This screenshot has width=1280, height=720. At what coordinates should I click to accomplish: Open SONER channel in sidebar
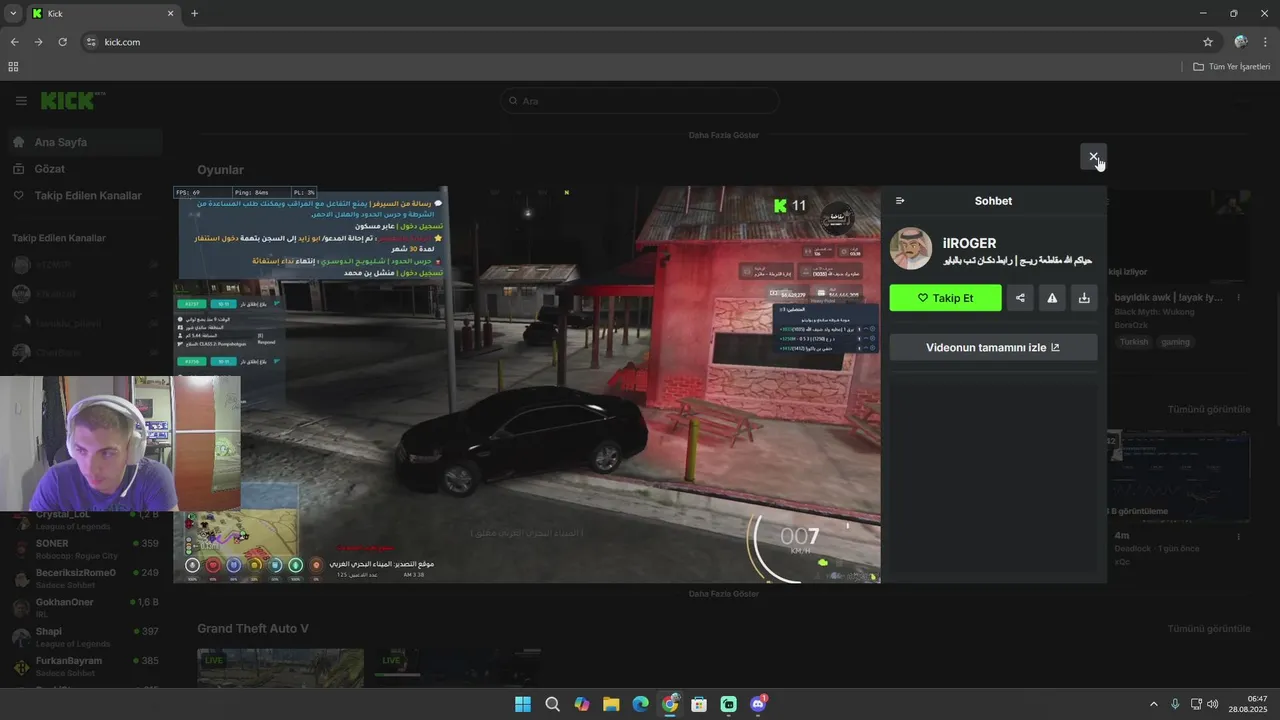click(x=84, y=549)
